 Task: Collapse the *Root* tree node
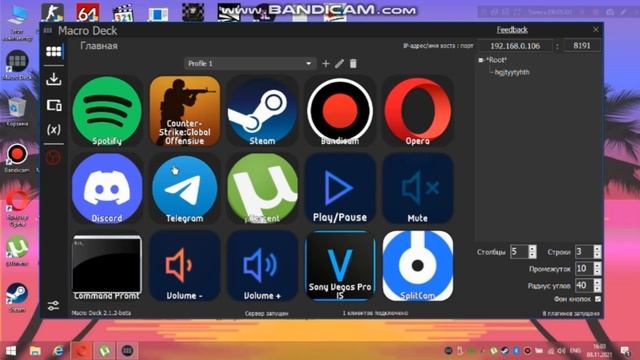[x=481, y=60]
